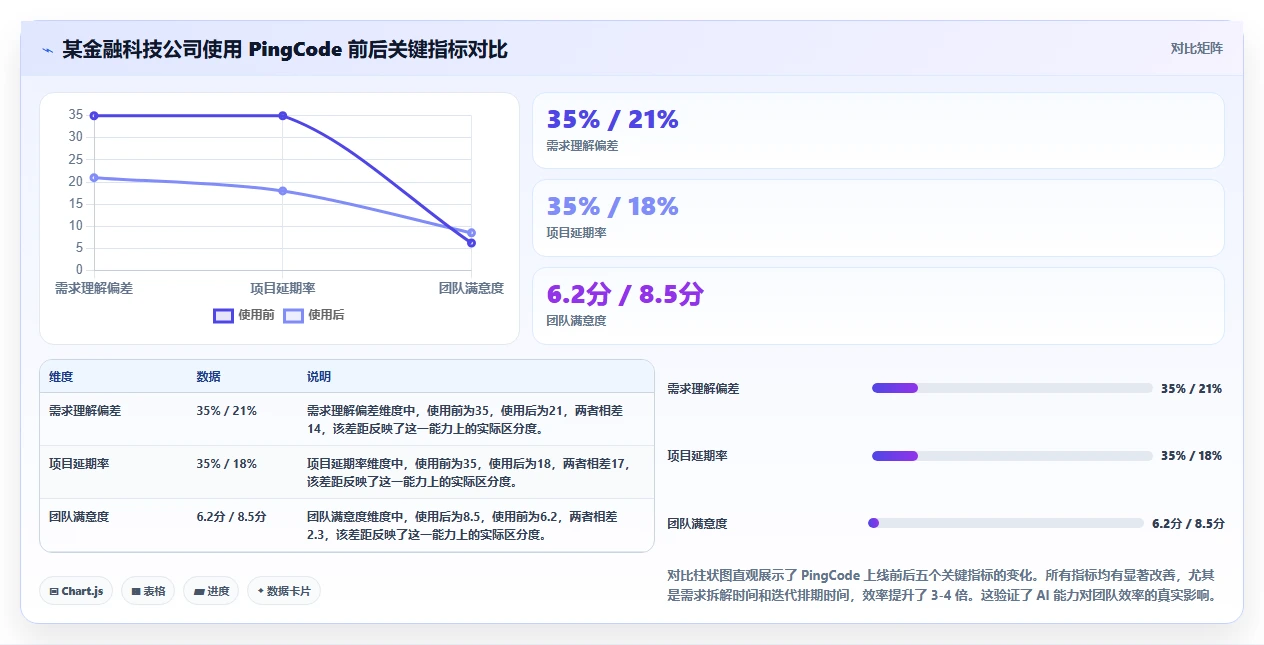
Task: Click the 需求理解偏差 description text in table
Action: coord(465,420)
